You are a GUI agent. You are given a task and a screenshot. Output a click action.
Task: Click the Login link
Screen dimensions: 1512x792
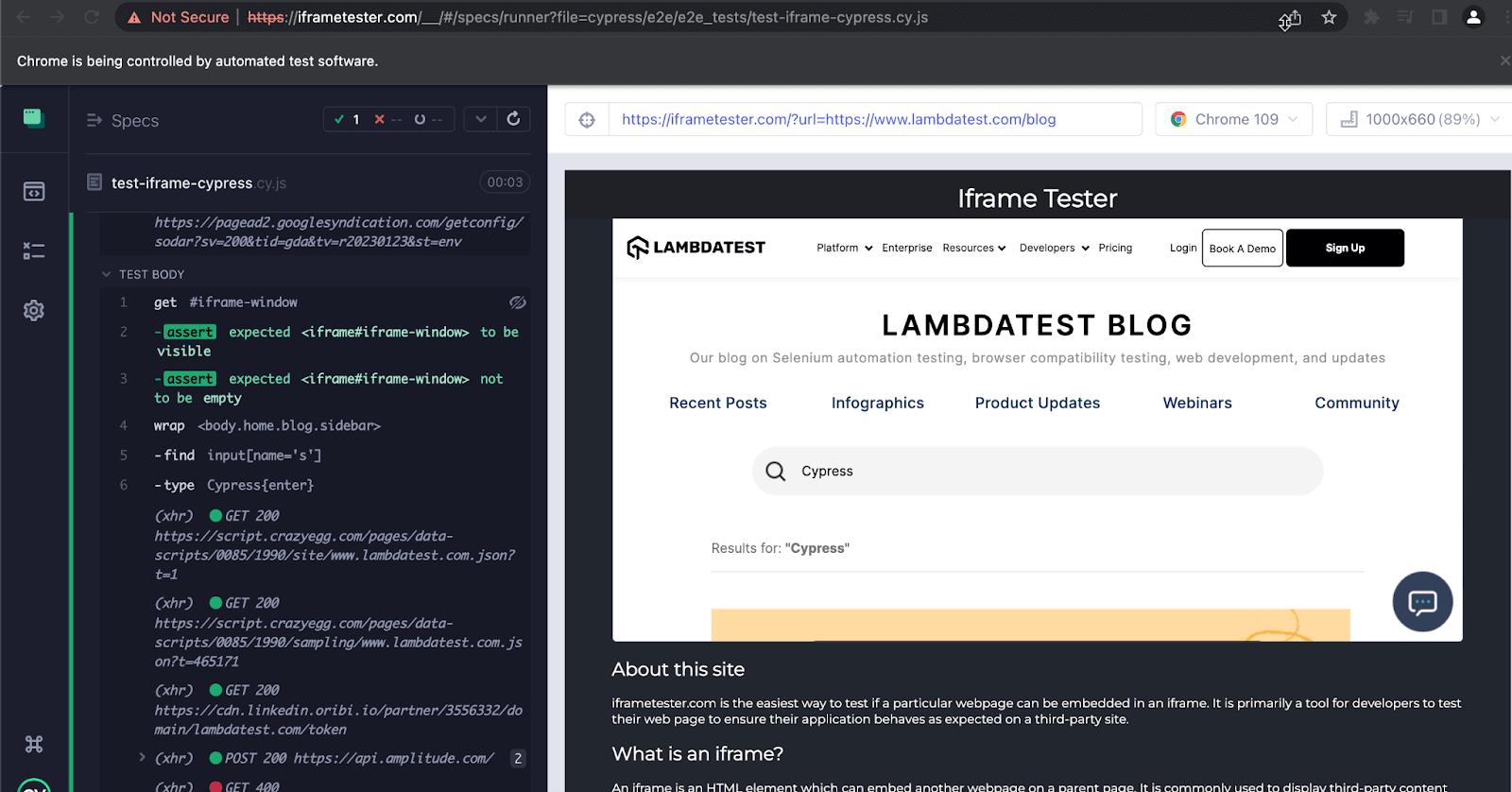pos(1183,248)
